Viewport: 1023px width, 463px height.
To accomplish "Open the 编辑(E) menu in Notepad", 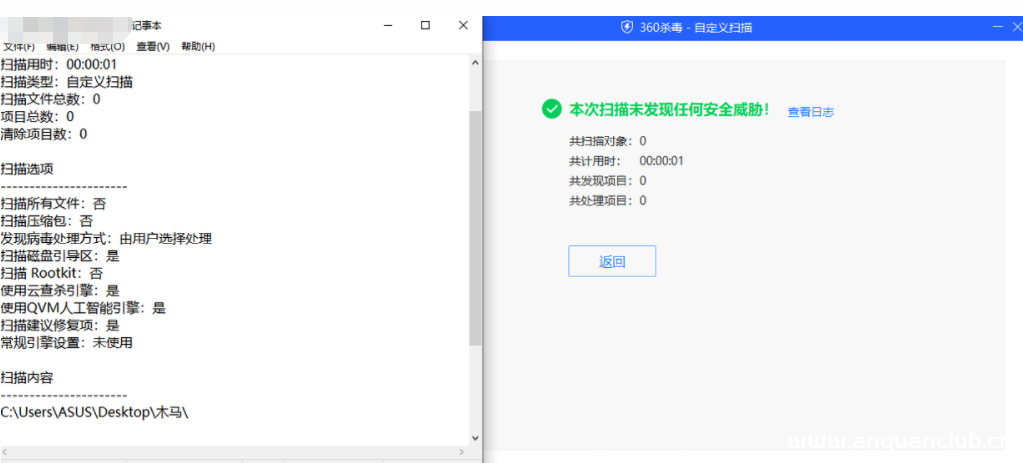I will 62,46.
